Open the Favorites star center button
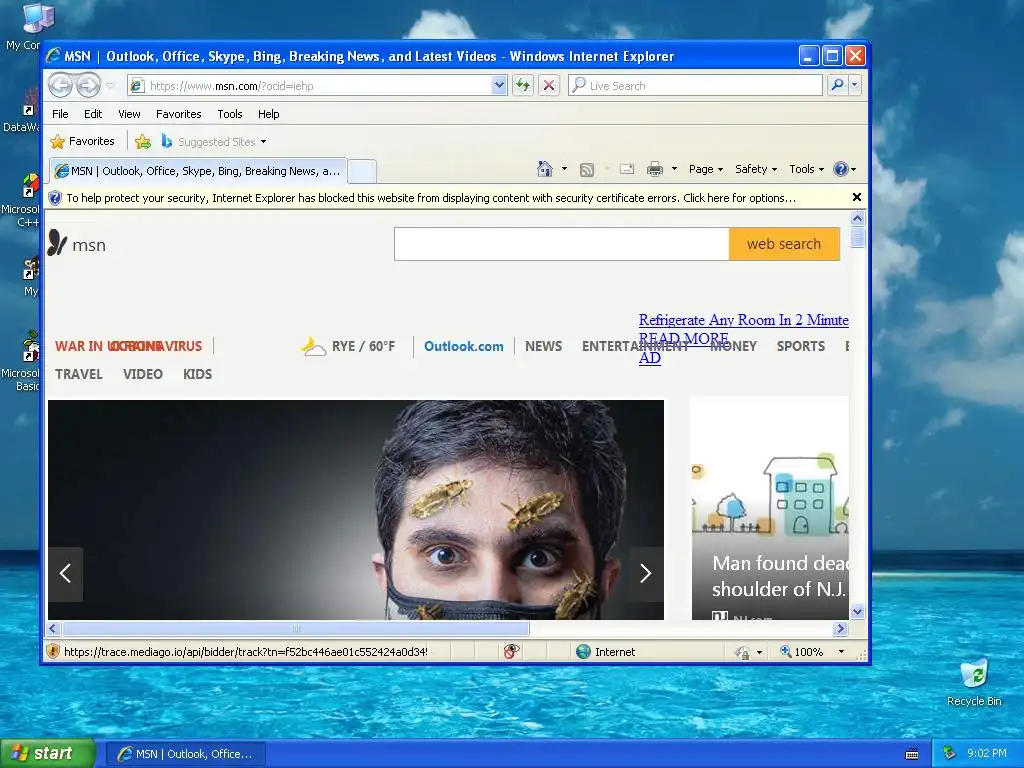Screen dimensions: 1024x768 pos(82,141)
